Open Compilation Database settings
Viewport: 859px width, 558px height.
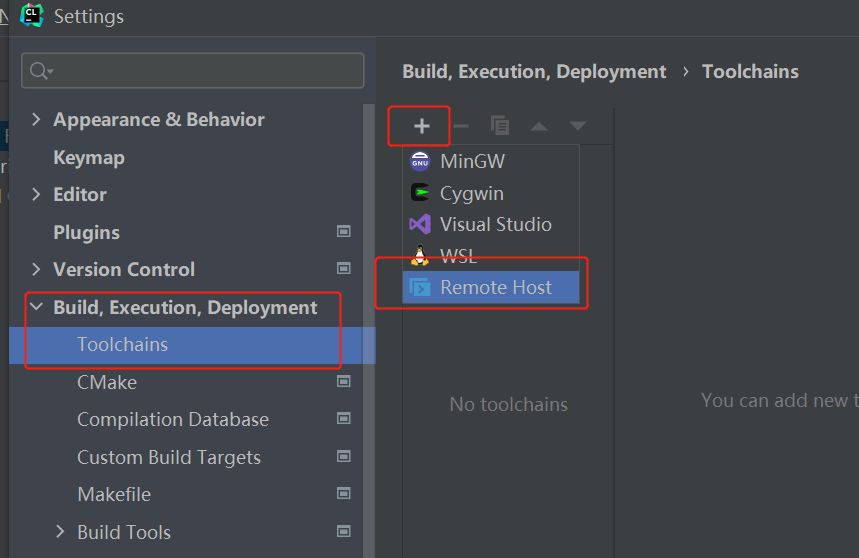(x=173, y=419)
